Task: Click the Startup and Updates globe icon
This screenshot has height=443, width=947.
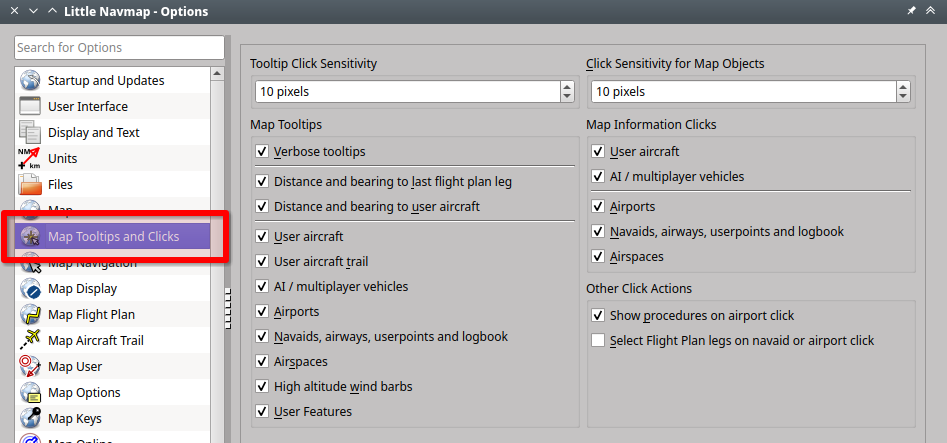Action: pyautogui.click(x=30, y=80)
